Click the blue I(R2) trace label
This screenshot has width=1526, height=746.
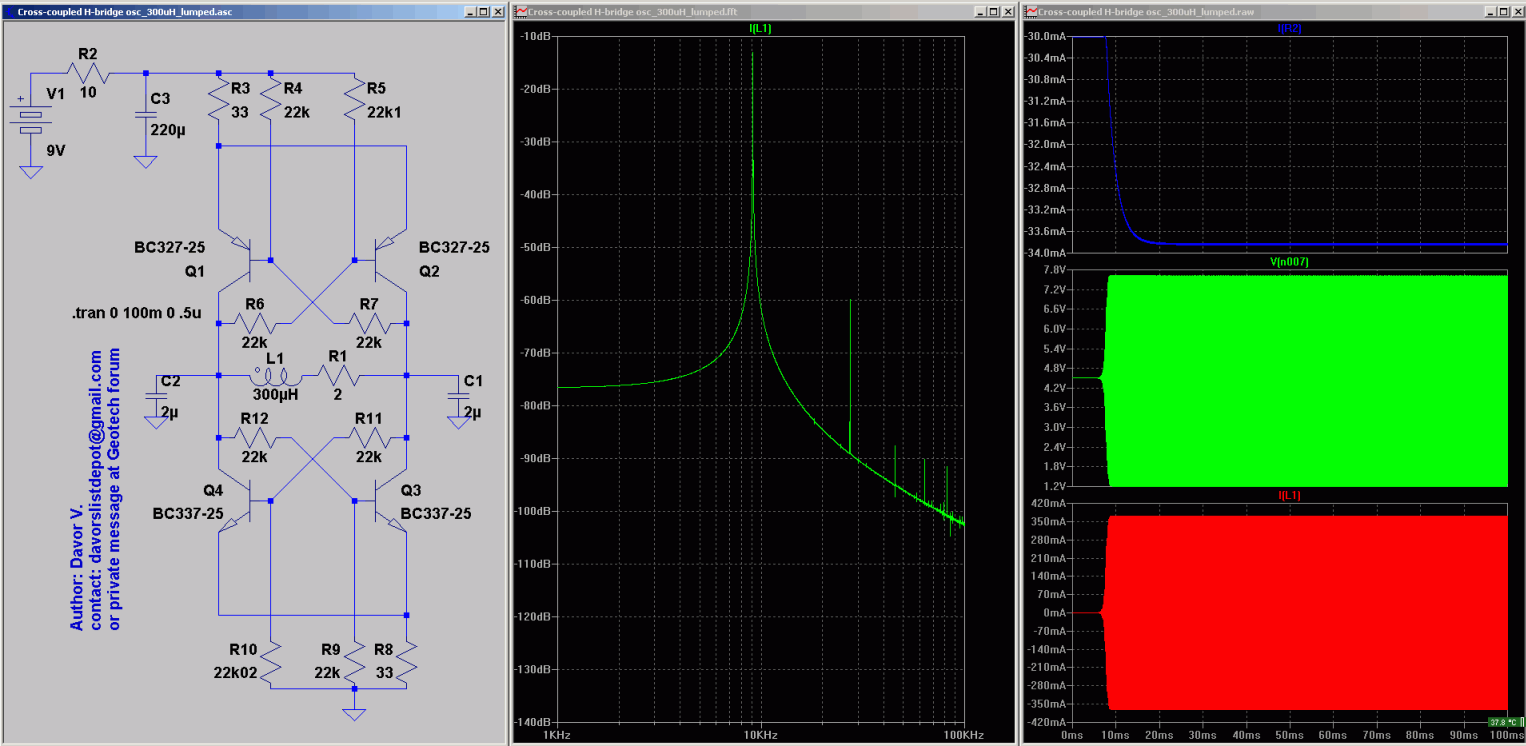[x=1289, y=29]
